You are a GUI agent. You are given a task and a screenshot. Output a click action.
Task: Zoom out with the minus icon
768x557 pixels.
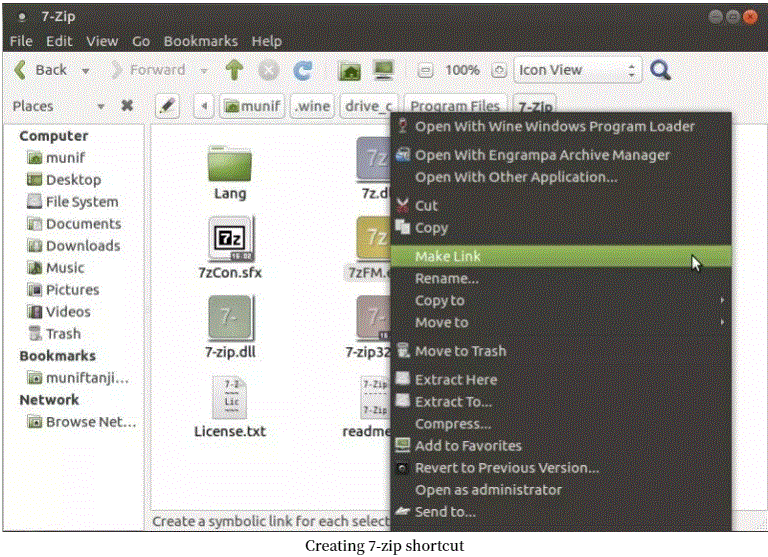(x=425, y=71)
